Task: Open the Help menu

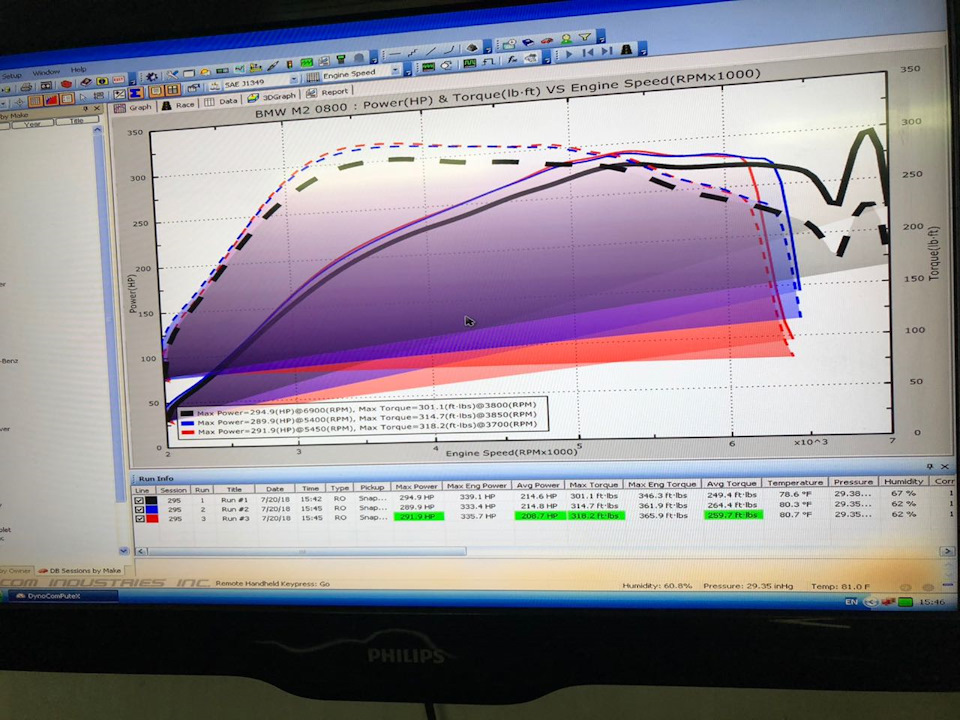Action: [78, 69]
